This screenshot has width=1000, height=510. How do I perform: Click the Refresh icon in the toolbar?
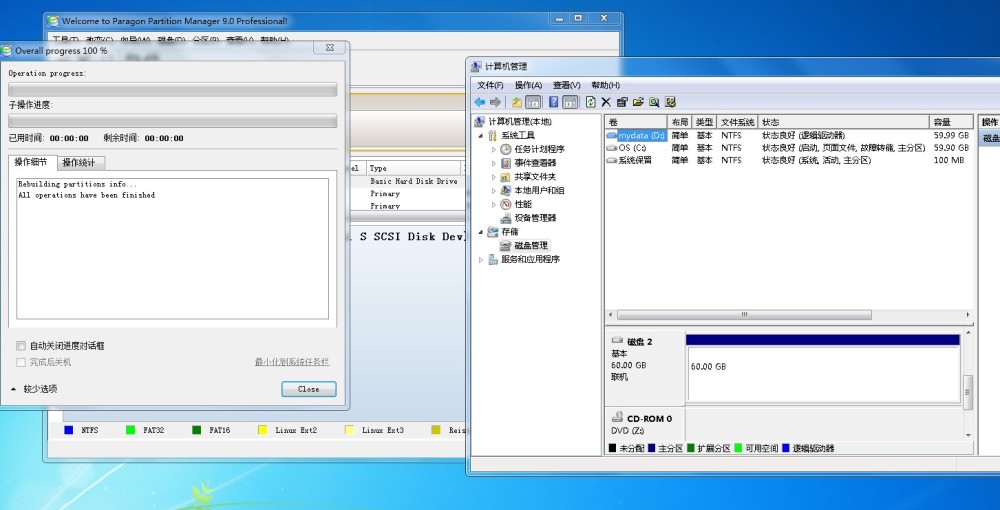point(591,102)
